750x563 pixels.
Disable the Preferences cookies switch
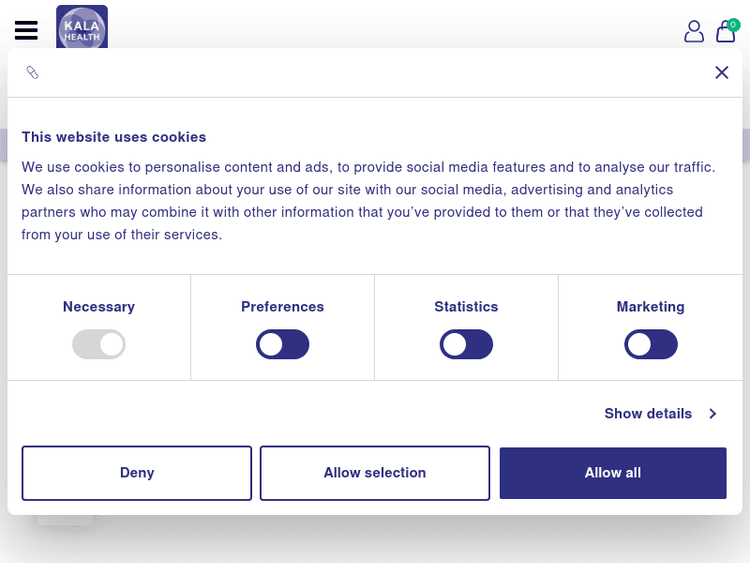coord(283,345)
